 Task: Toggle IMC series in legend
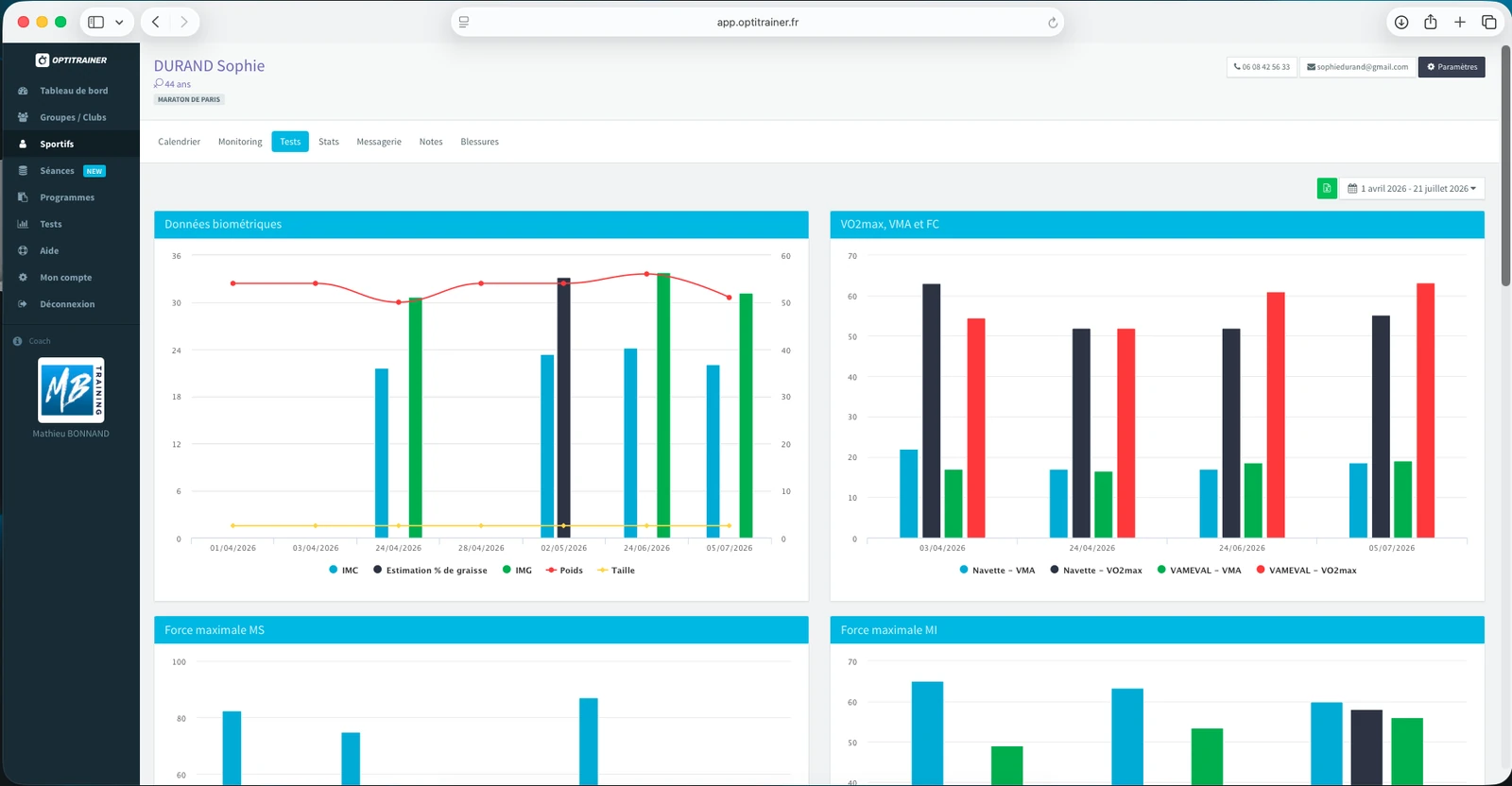tap(343, 570)
